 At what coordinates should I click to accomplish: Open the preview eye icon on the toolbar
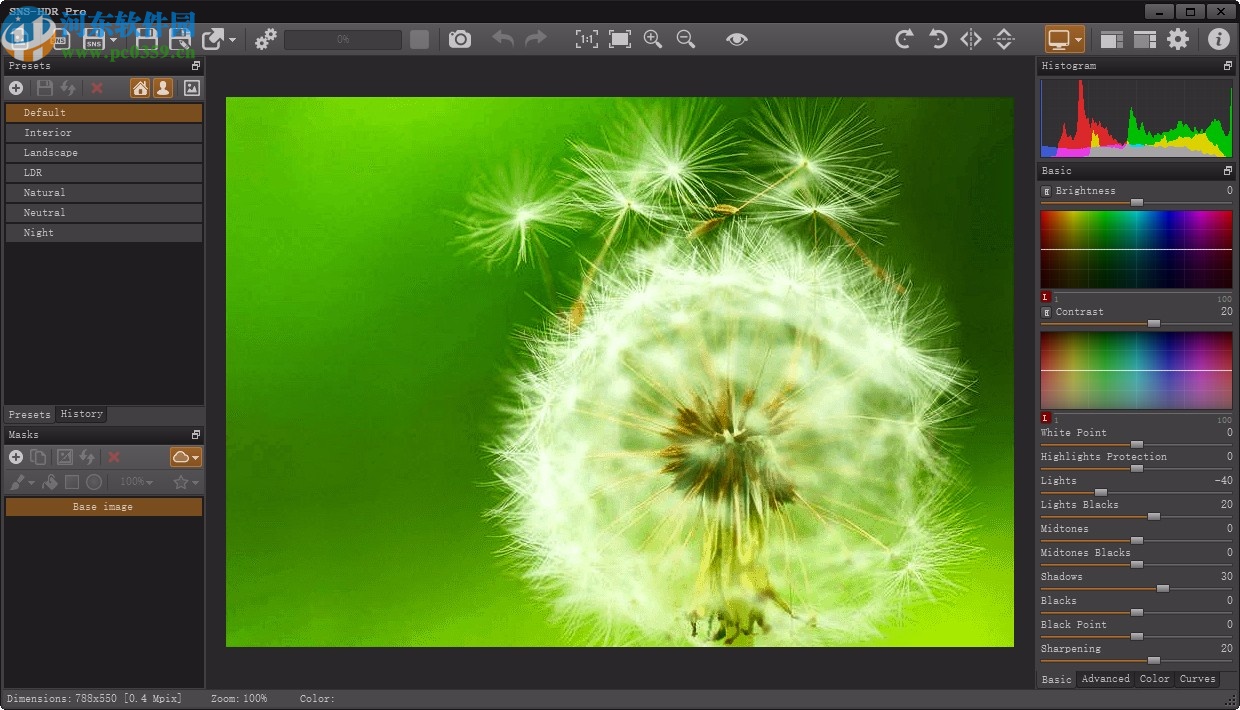pyautogui.click(x=737, y=39)
